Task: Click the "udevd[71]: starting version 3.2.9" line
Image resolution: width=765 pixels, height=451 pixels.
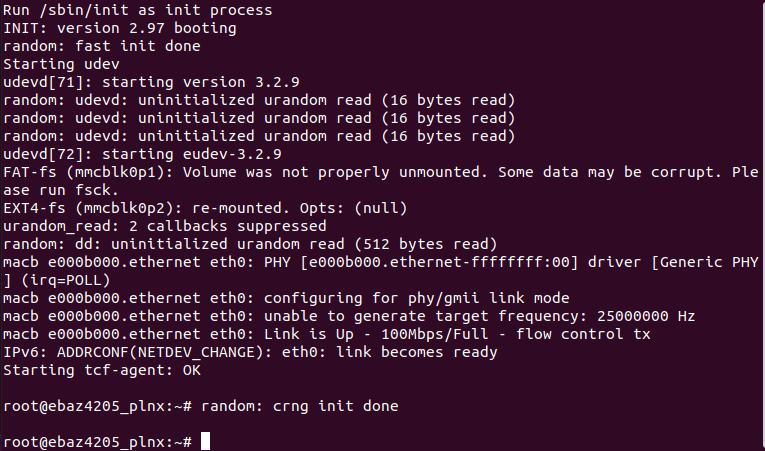Action: click(x=140, y=82)
